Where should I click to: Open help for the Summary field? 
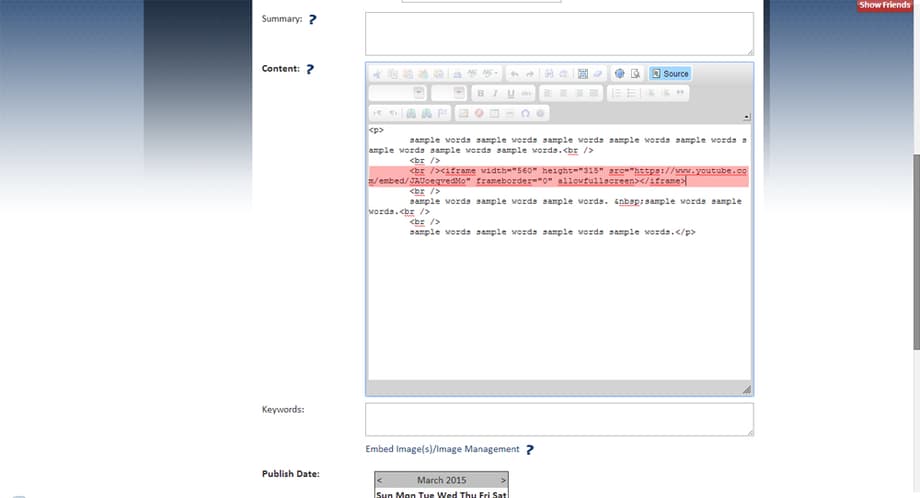coord(312,20)
